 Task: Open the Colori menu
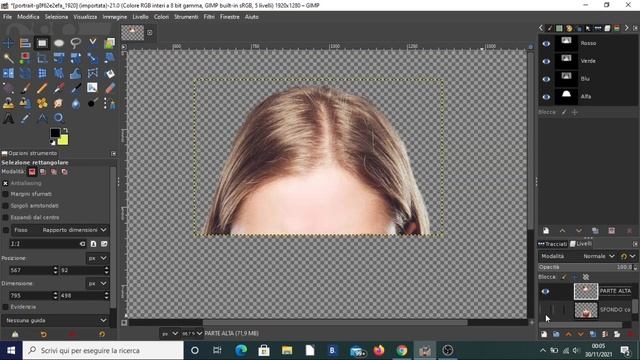click(x=161, y=17)
